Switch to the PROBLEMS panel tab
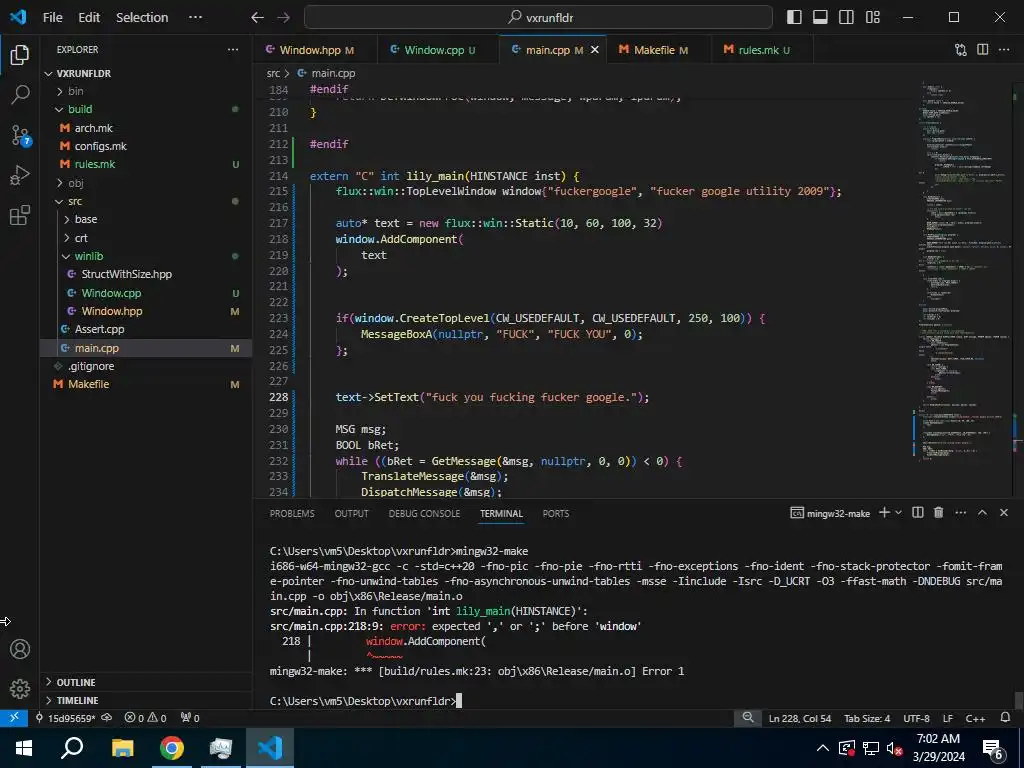The height and width of the screenshot is (768, 1024). pyautogui.click(x=292, y=513)
